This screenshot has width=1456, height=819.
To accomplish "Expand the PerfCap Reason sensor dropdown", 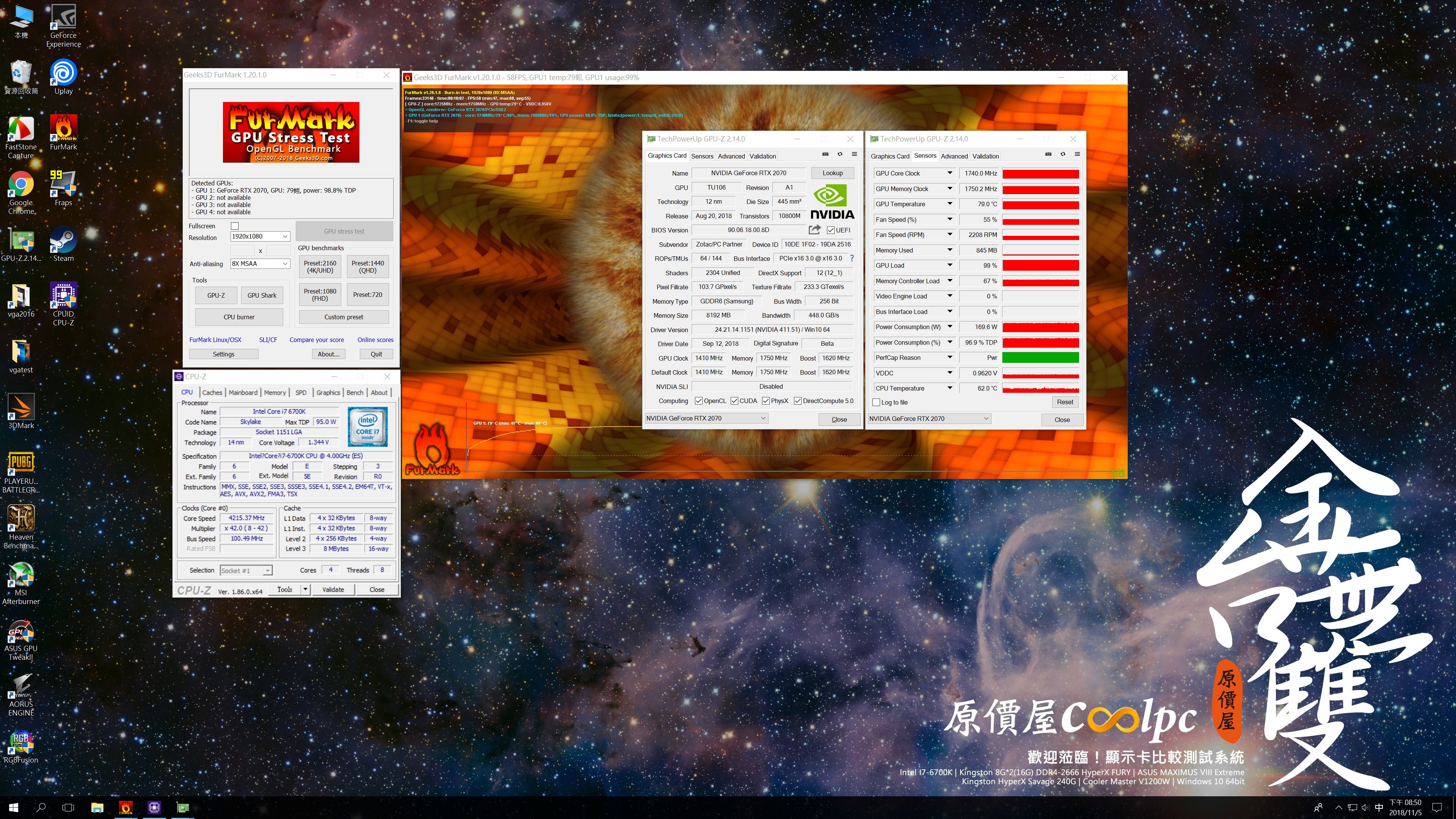I will tap(949, 357).
